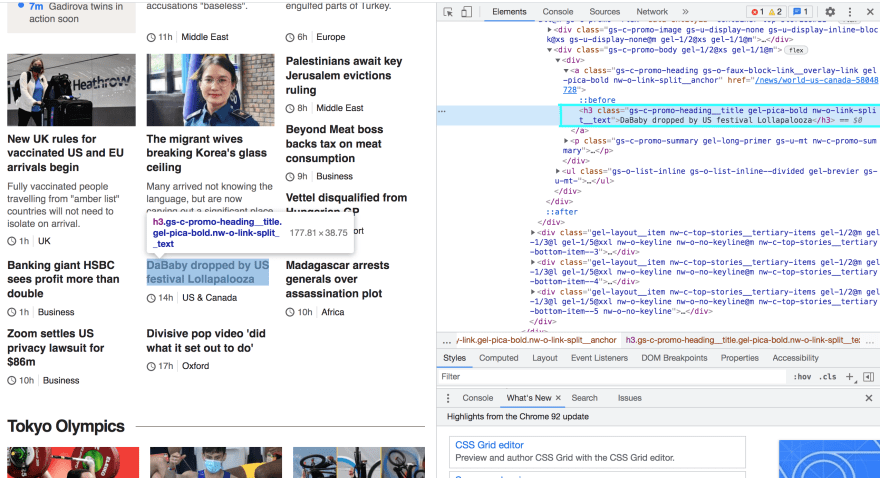Image resolution: width=880 pixels, height=478 pixels.
Task: Open Palestinians await key Jerusalem evictions headline
Action: [x=344, y=76]
